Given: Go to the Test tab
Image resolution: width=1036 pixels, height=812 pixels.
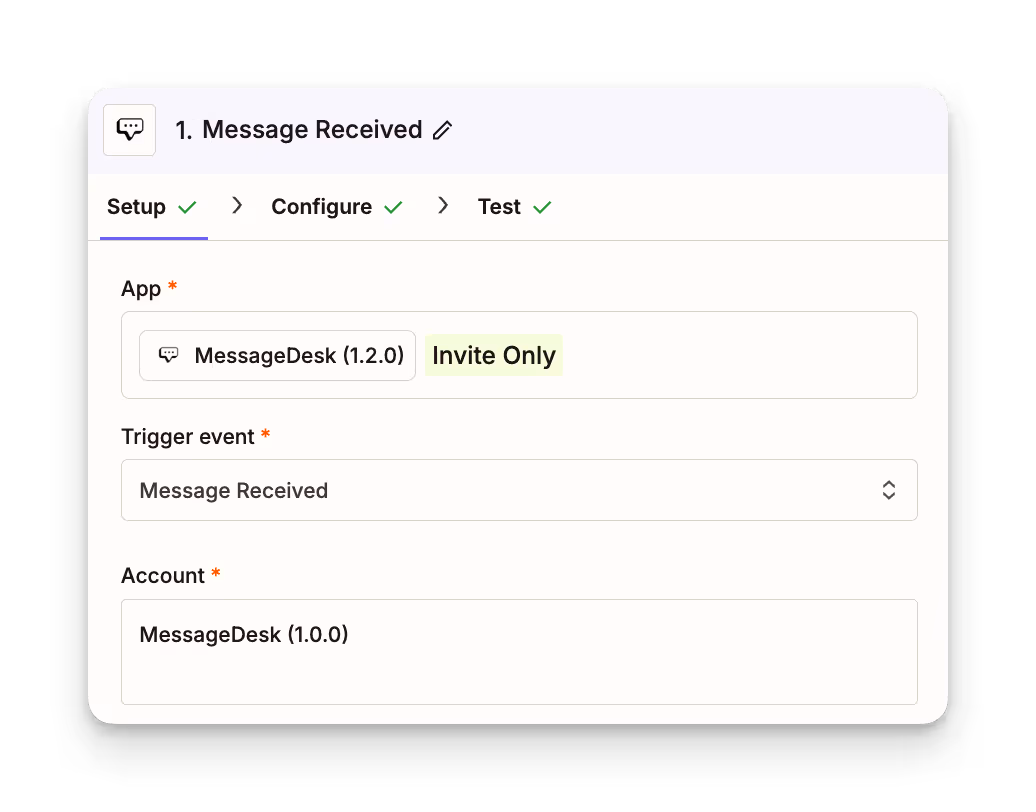Looking at the screenshot, I should tap(514, 207).
